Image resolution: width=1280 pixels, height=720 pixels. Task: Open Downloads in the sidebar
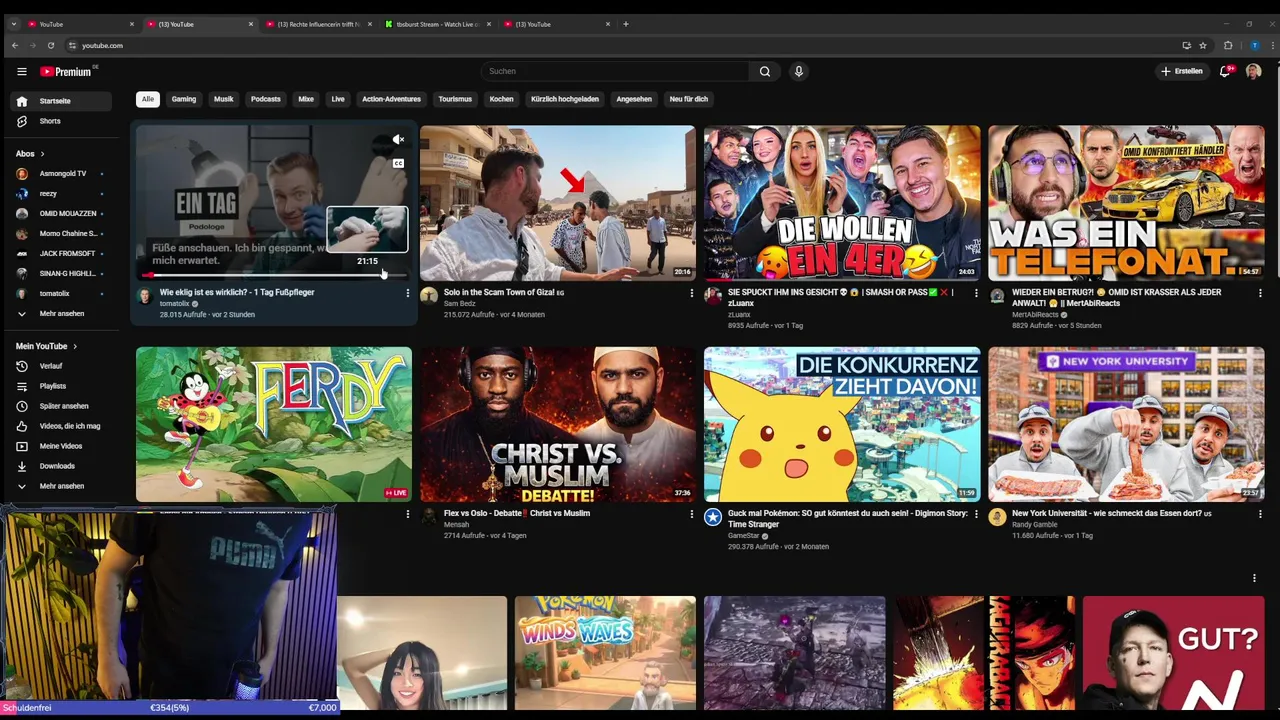tap(62, 466)
